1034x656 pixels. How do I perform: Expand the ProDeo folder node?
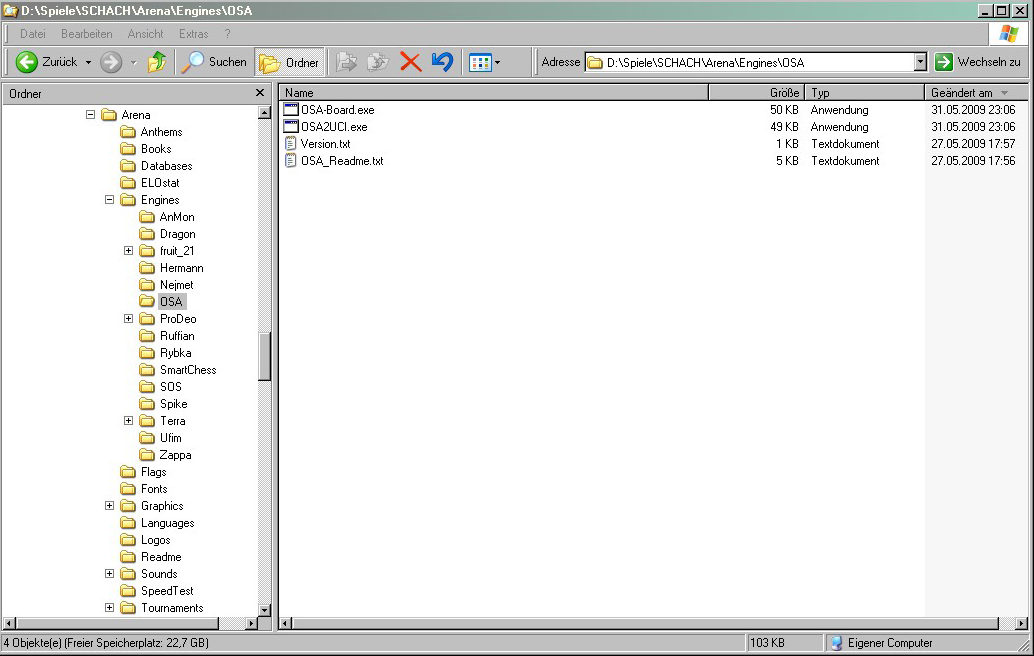coord(129,318)
